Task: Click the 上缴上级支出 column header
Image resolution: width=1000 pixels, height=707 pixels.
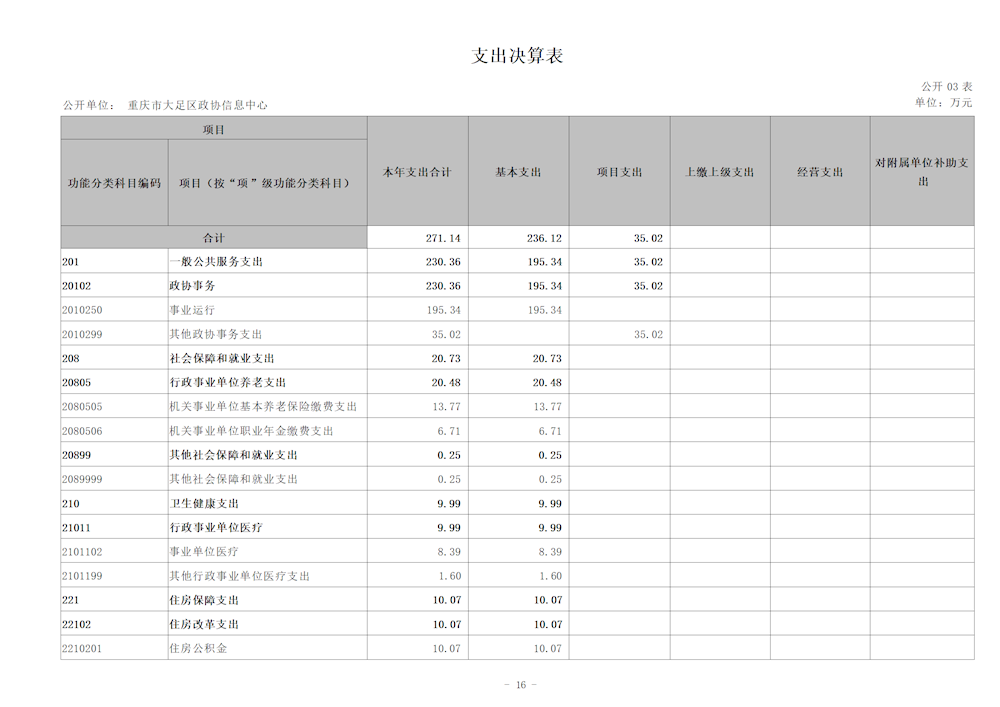Action: (720, 172)
